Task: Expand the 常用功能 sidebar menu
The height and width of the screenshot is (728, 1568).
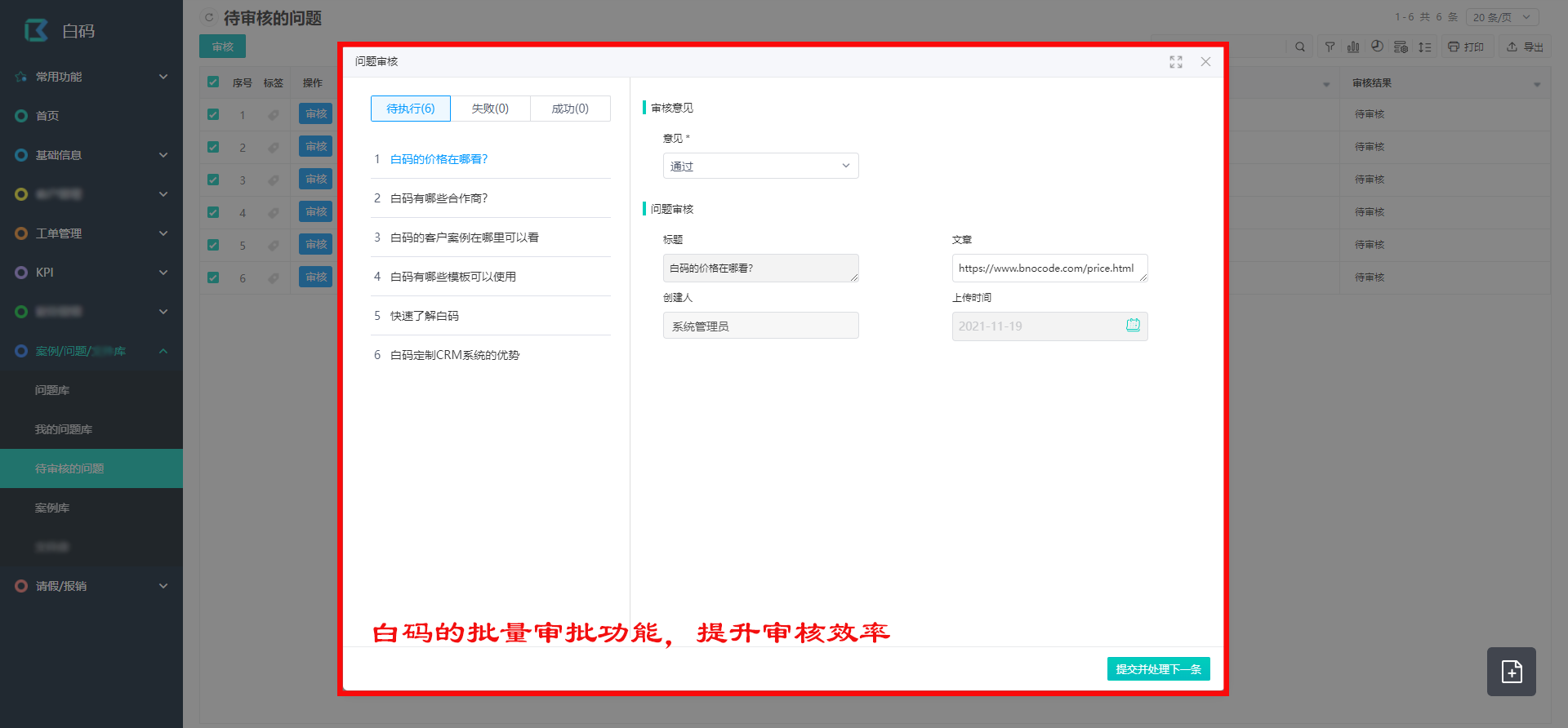Action: 91,77
